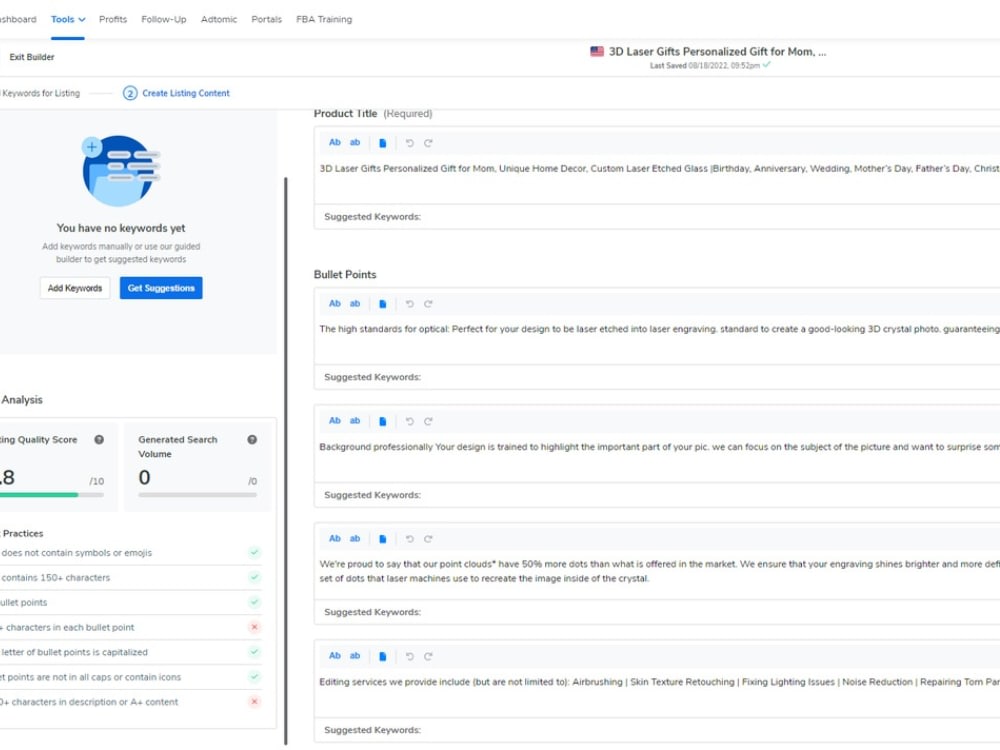The image size is (1000, 750).
Task: Click into 'The high standards for optical' bullet field
Action: (x=657, y=339)
